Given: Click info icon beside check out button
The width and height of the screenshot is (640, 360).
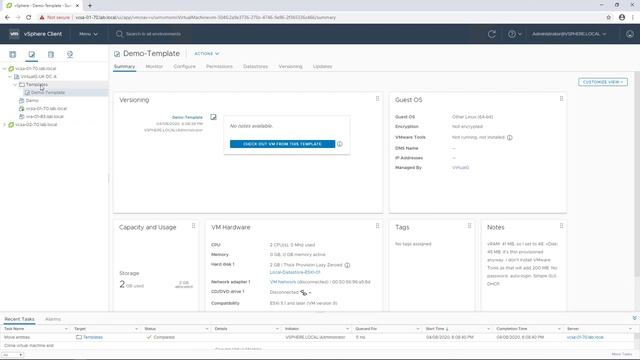Looking at the screenshot, I should [x=340, y=144].
